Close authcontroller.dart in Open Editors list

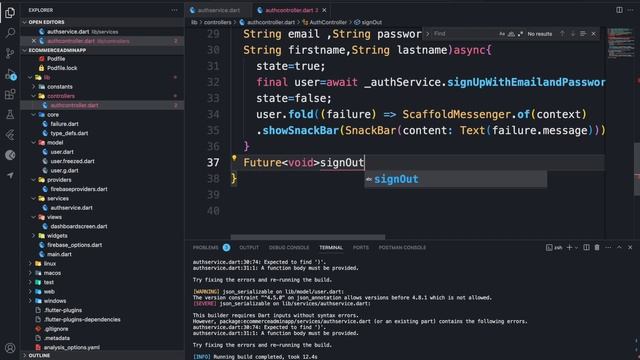click(x=34, y=41)
